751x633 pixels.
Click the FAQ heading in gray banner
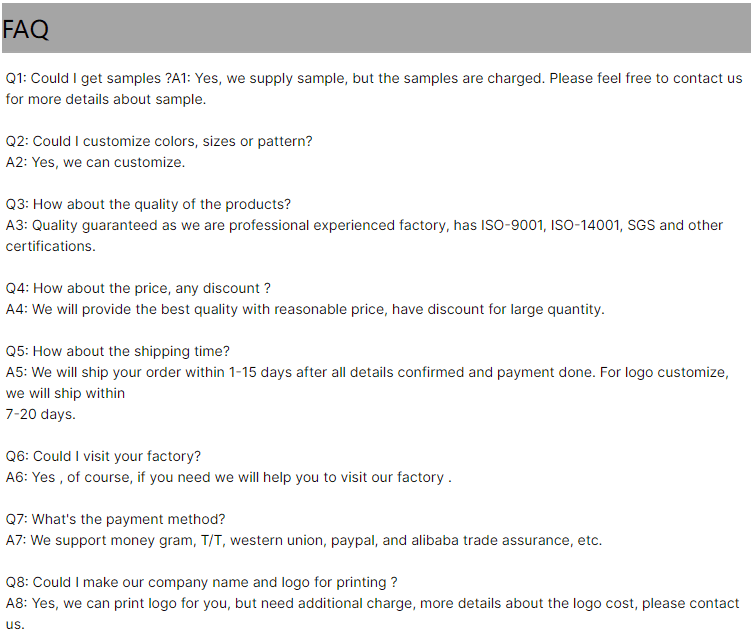(x=26, y=30)
